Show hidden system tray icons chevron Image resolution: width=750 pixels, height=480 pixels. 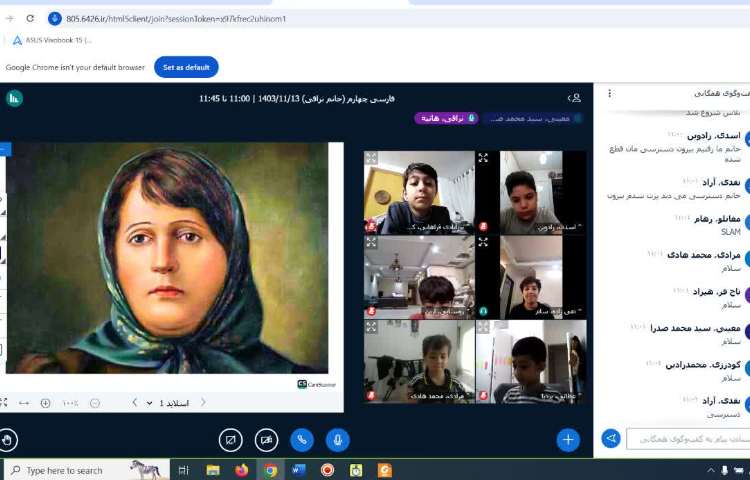pyautogui.click(x=711, y=470)
